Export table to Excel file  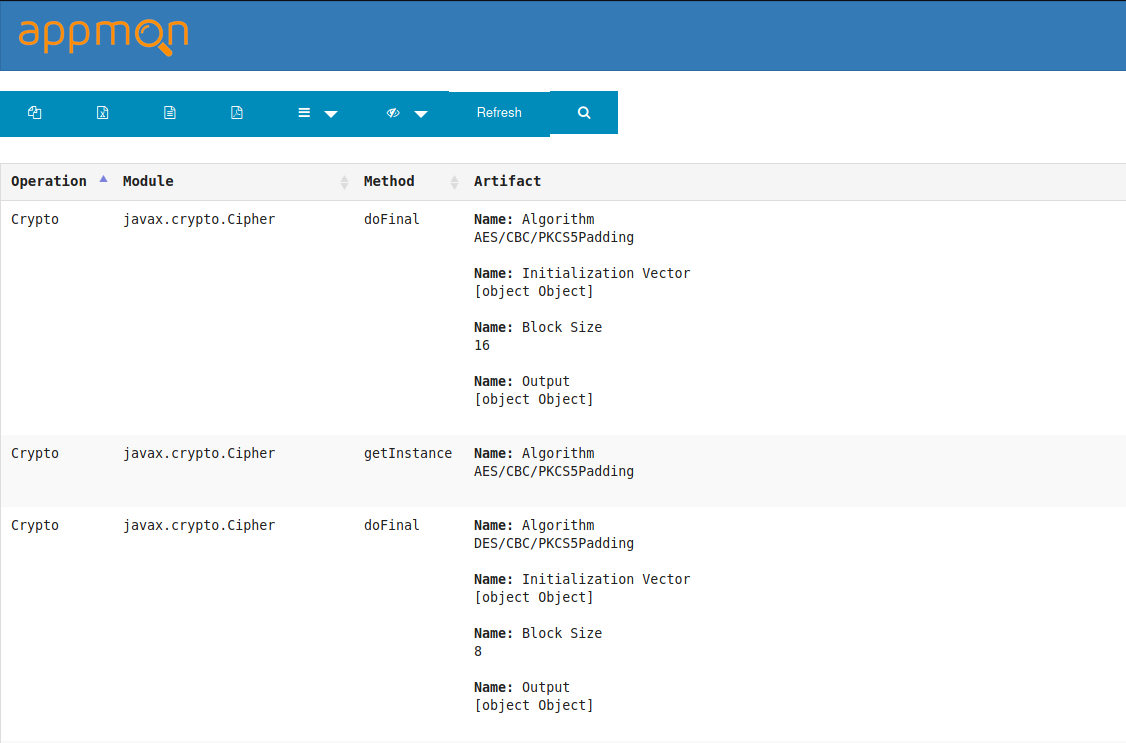(102, 113)
